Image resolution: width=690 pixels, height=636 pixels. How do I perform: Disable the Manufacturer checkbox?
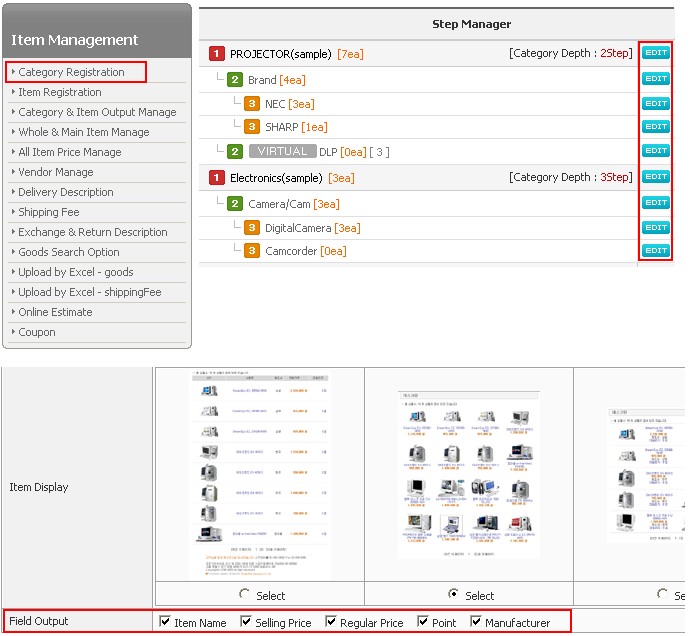pos(476,622)
